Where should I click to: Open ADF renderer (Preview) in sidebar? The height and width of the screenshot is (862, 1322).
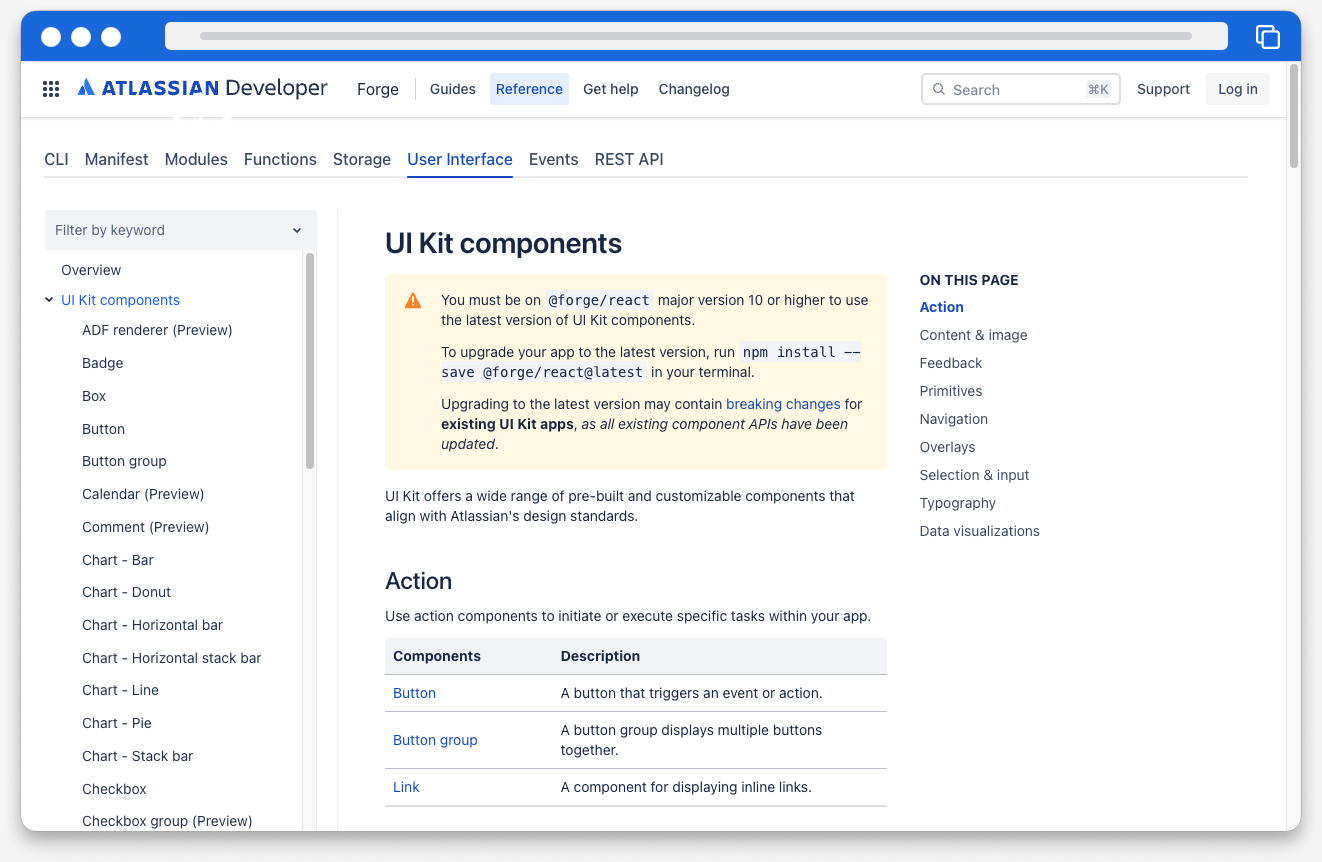click(x=157, y=330)
